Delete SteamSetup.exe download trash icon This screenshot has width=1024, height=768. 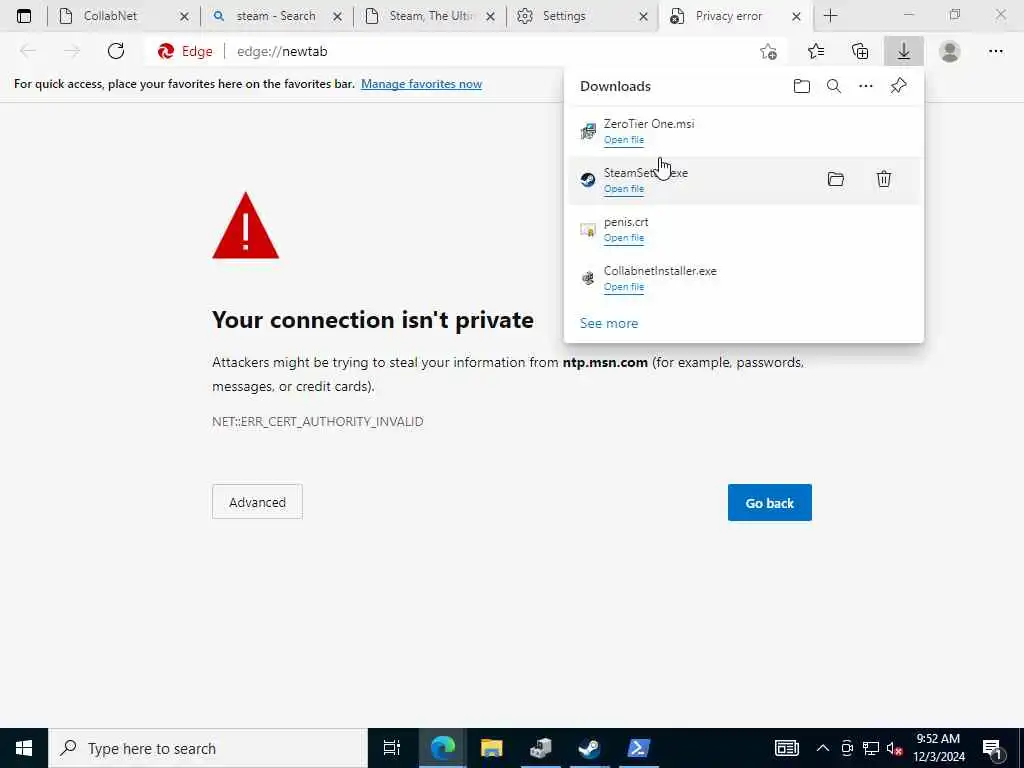point(884,178)
